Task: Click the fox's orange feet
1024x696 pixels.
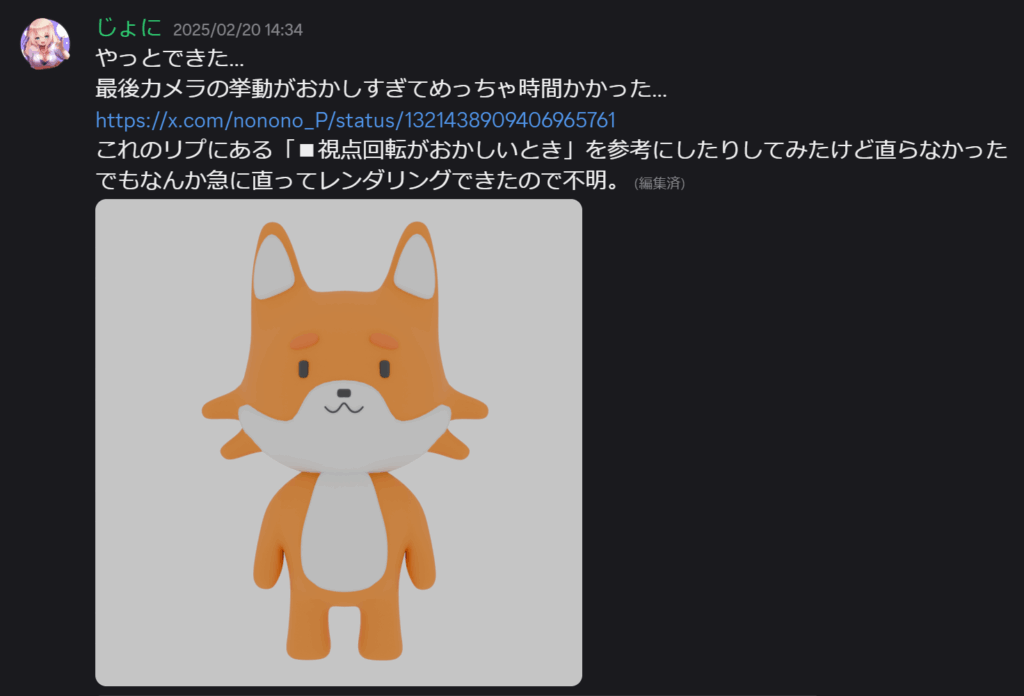Action: [x=344, y=643]
